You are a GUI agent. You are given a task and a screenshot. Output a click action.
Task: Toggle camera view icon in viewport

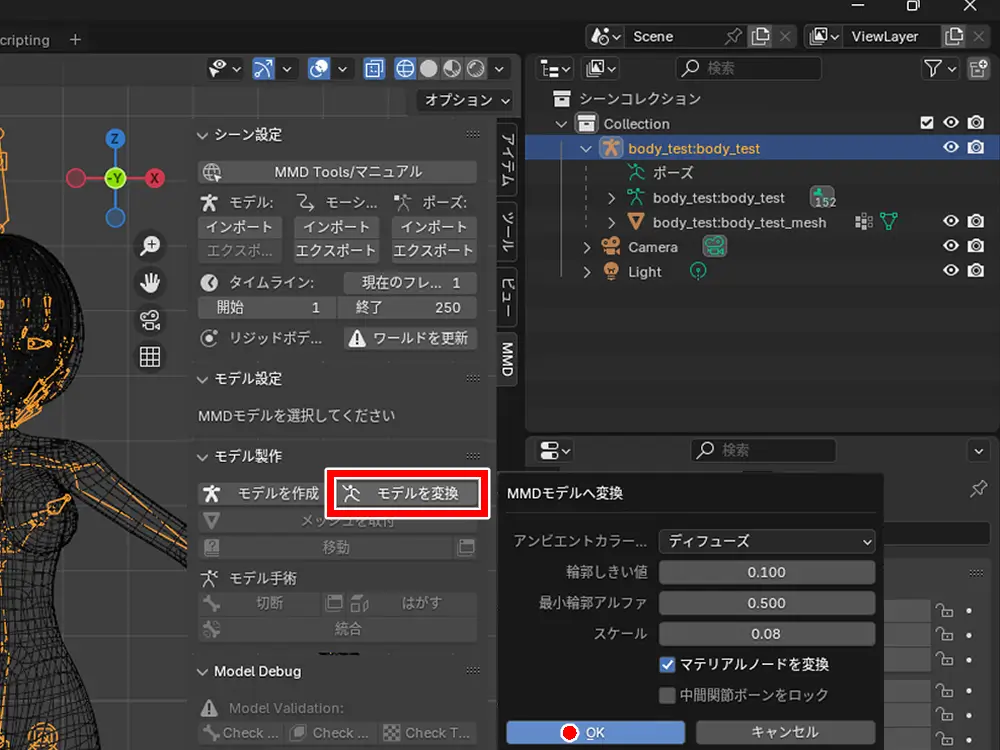click(x=150, y=320)
